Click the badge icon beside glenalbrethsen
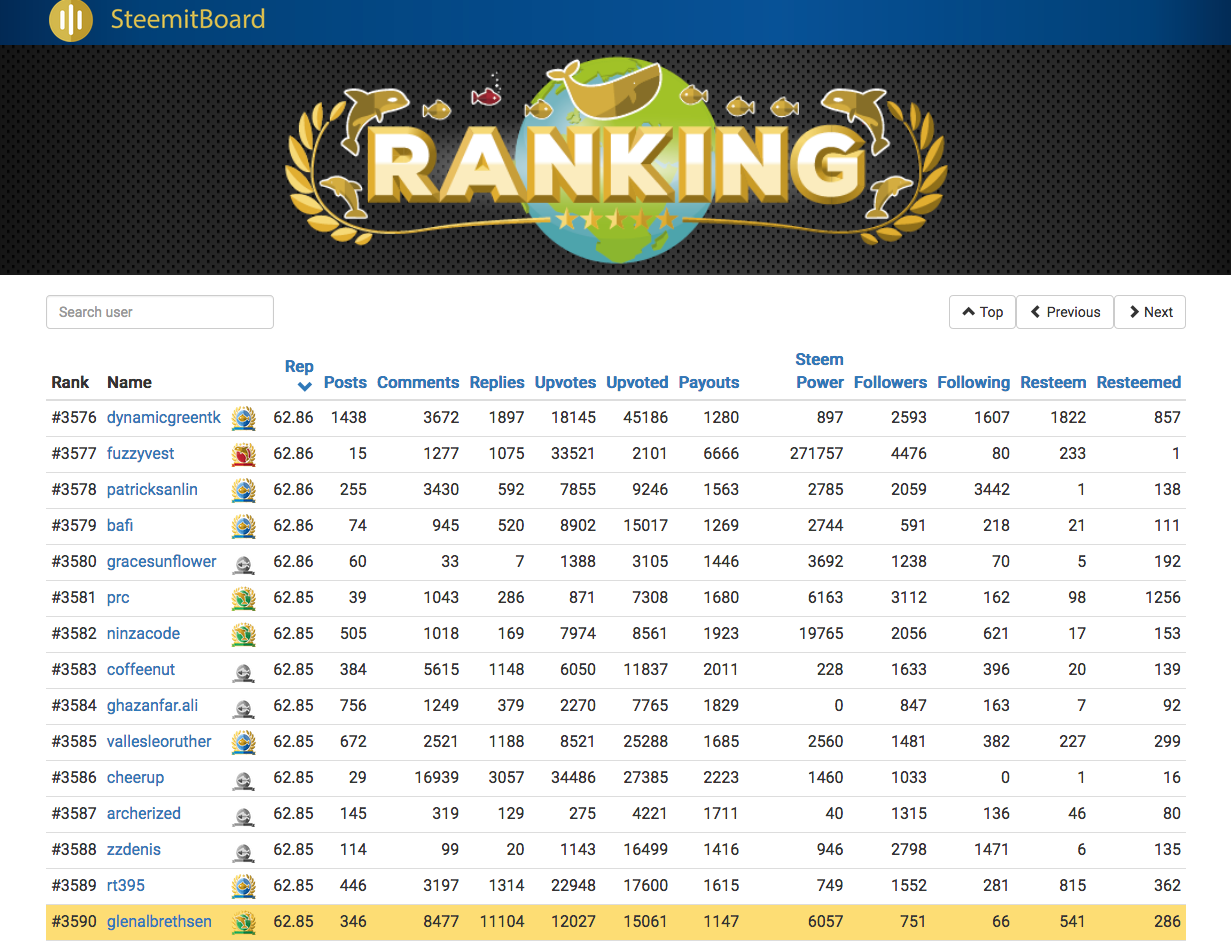This screenshot has height=949, width=1231. [x=243, y=922]
